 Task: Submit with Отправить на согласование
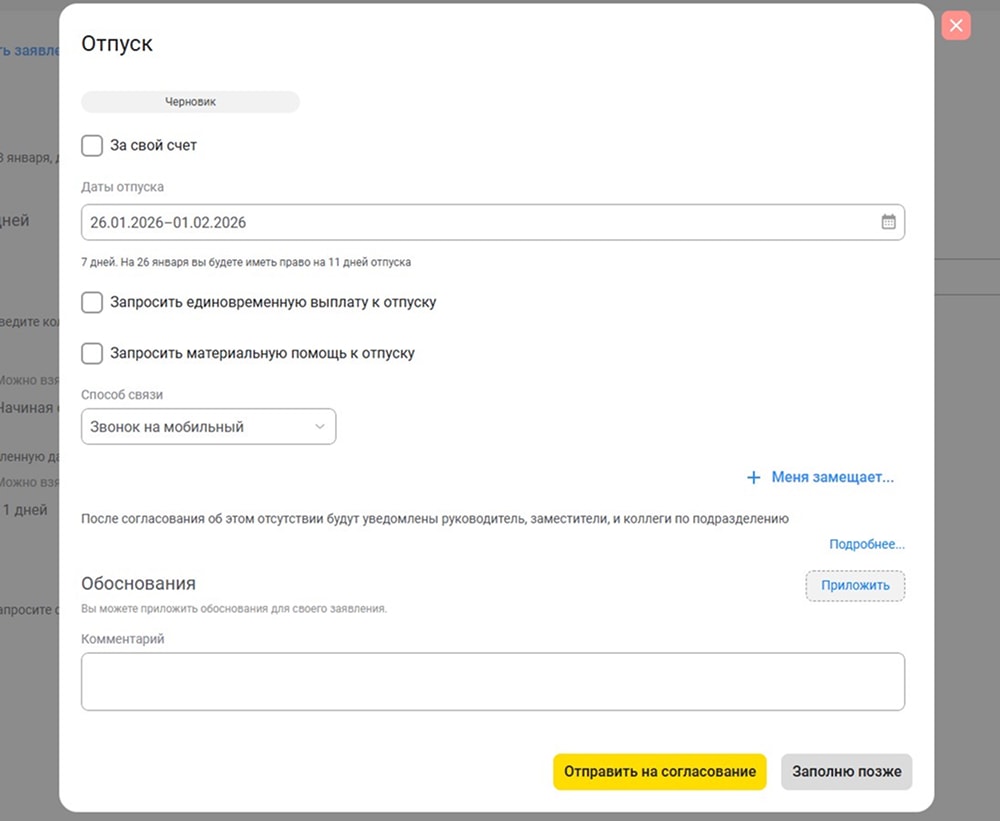point(659,772)
